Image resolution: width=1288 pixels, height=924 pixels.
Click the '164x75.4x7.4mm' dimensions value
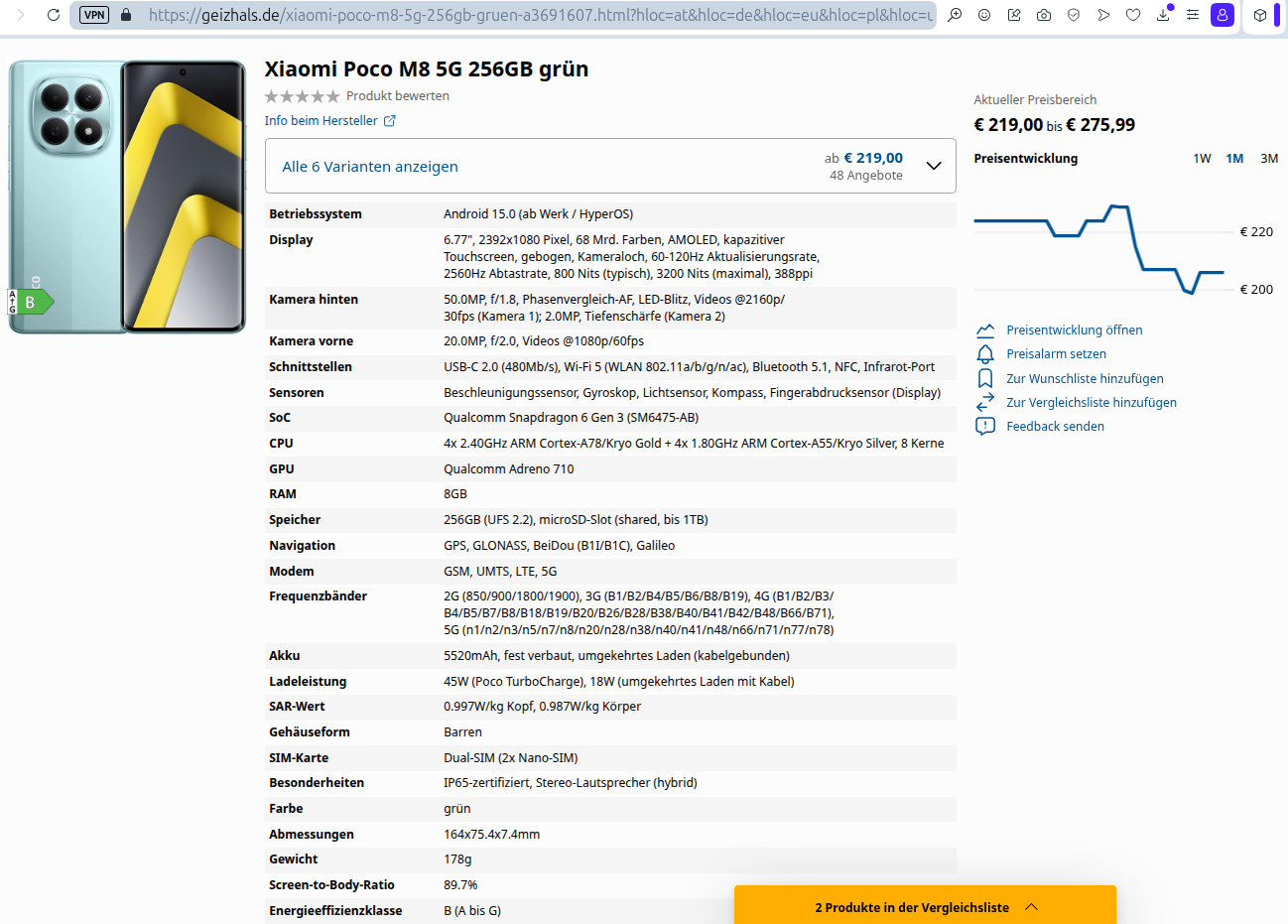[x=491, y=835]
